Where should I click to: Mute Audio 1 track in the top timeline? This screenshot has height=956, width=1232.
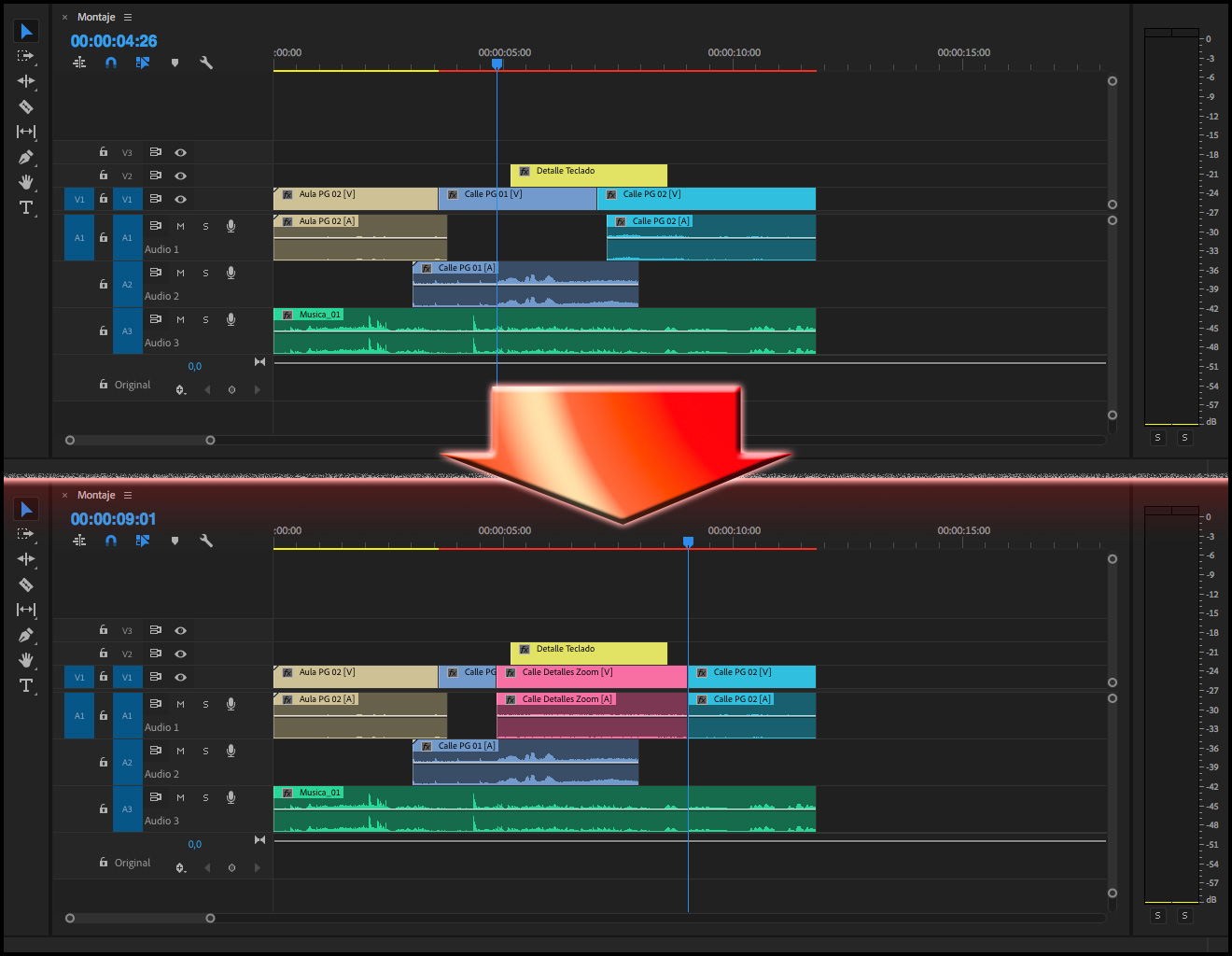pos(180,226)
